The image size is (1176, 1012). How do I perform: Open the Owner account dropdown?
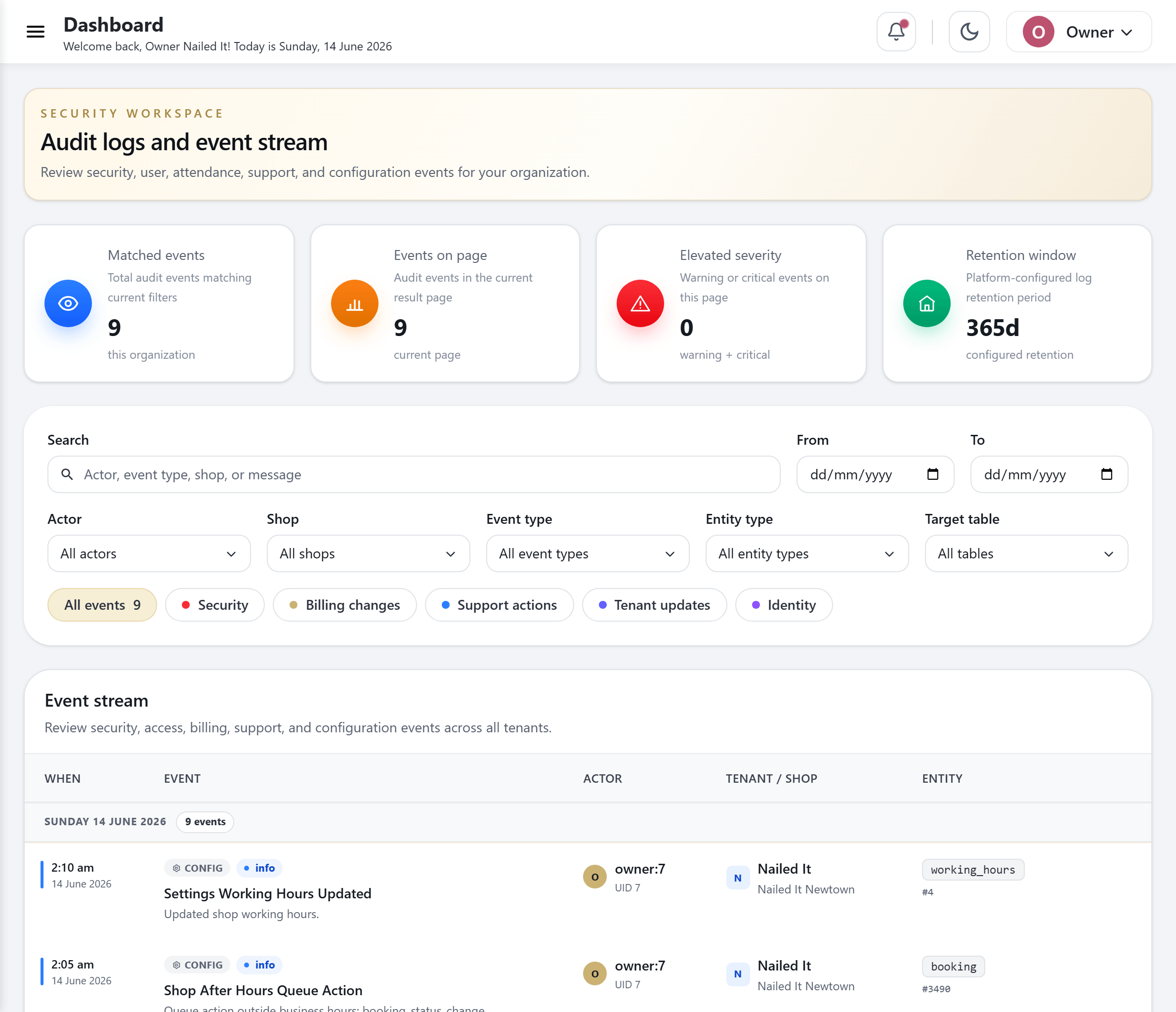coord(1078,32)
